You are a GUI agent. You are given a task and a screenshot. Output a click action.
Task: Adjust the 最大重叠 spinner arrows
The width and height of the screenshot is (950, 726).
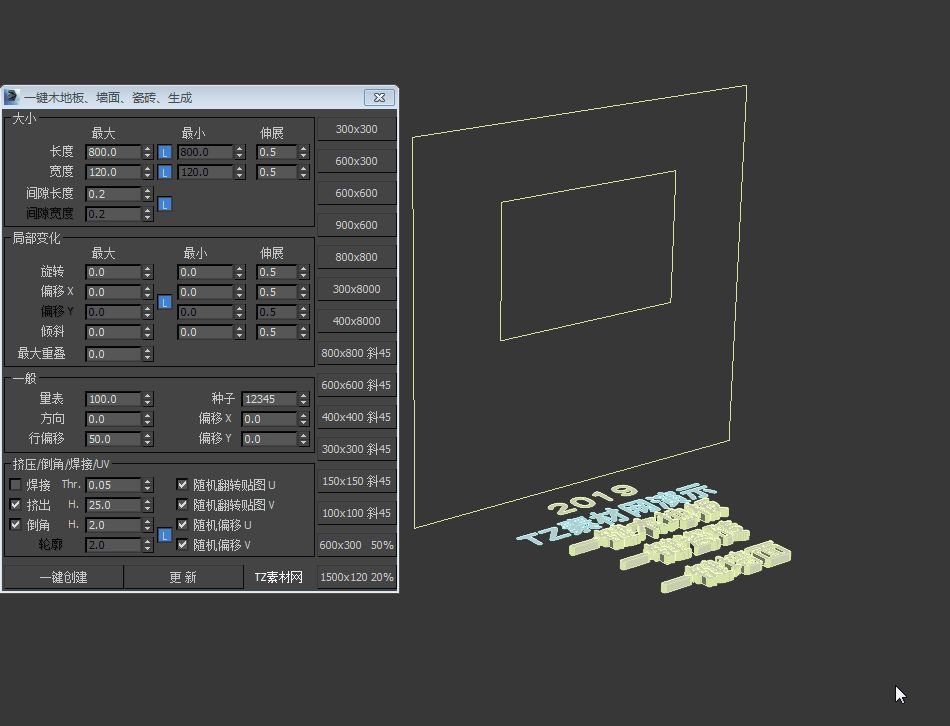(x=148, y=354)
